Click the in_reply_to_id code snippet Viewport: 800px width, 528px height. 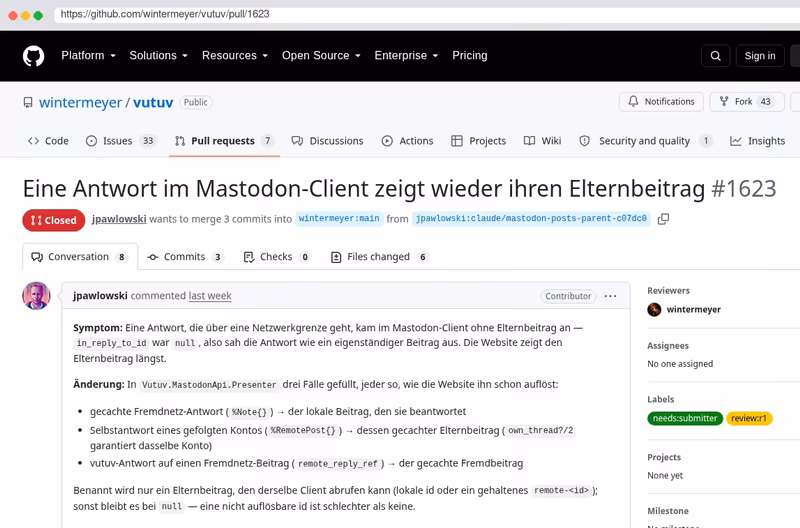pyautogui.click(x=111, y=343)
